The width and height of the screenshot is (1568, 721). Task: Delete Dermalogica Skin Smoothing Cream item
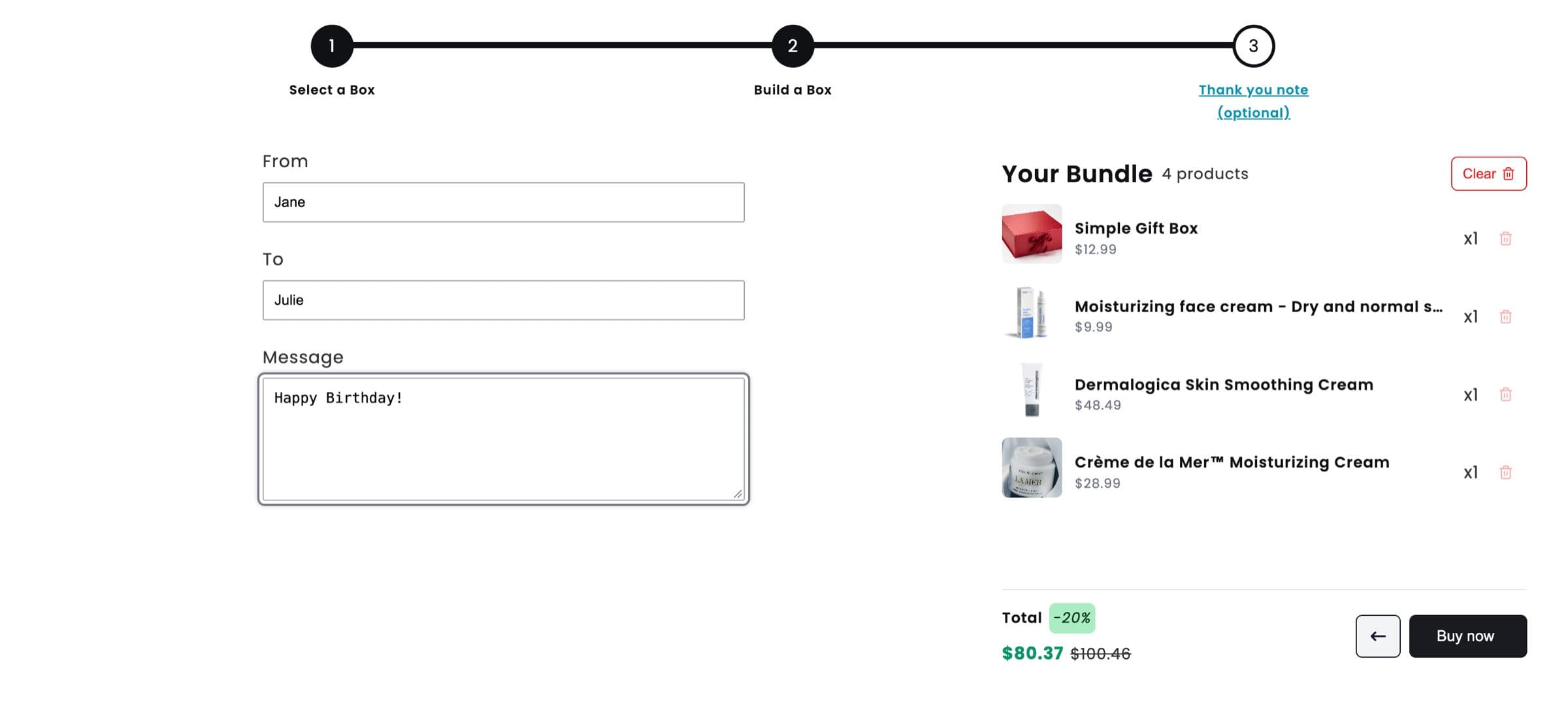(x=1505, y=394)
